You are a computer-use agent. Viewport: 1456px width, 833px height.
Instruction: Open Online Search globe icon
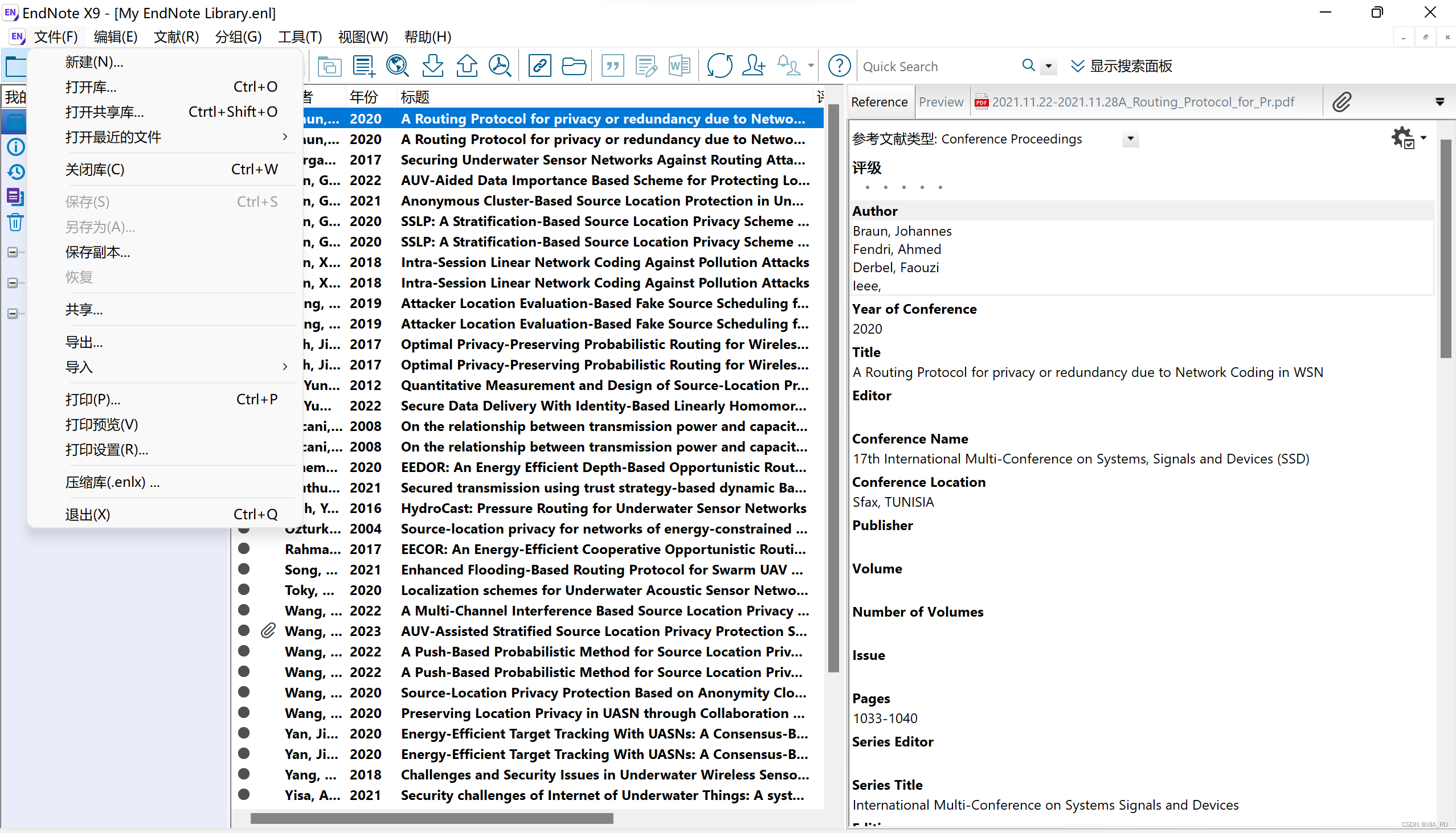(397, 66)
